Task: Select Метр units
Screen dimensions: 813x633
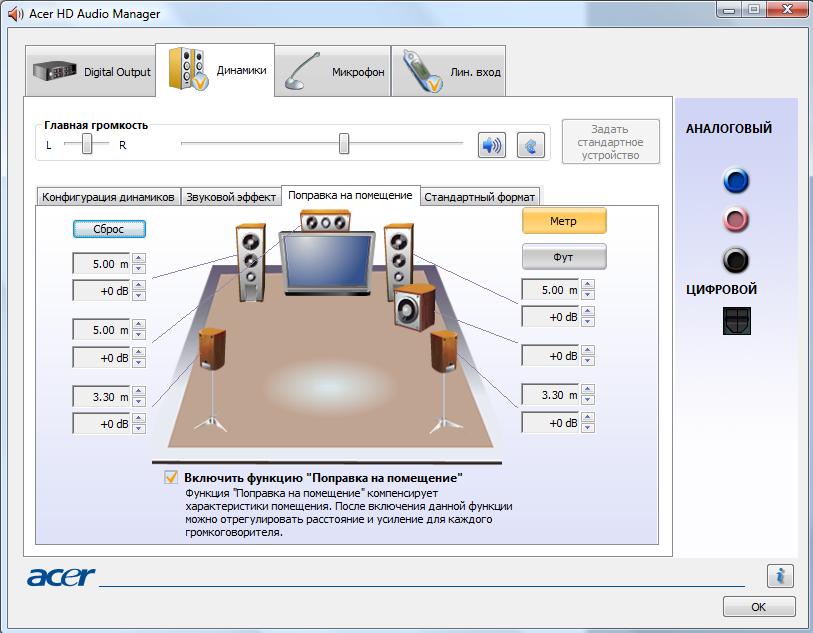Action: 564,221
